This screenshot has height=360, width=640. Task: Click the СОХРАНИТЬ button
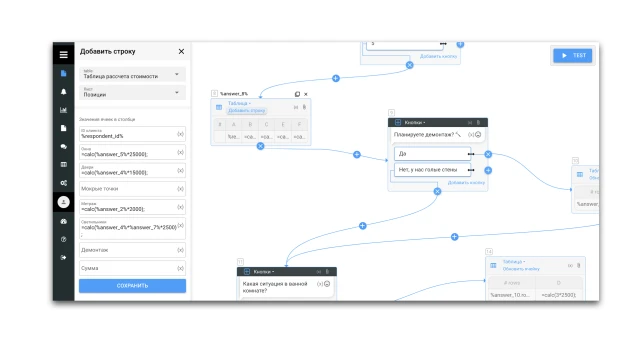[x=132, y=286]
